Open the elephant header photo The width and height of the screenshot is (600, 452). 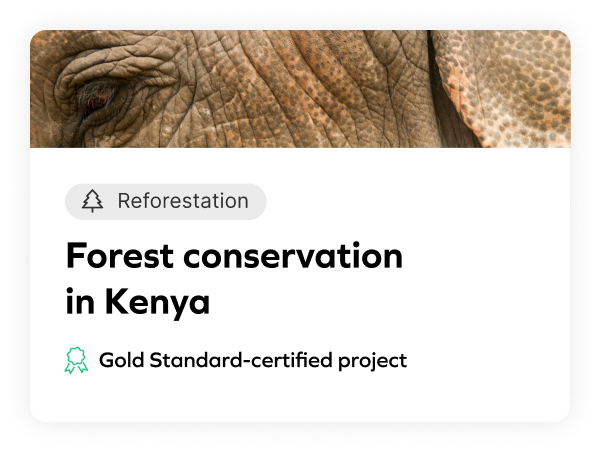[x=300, y=88]
